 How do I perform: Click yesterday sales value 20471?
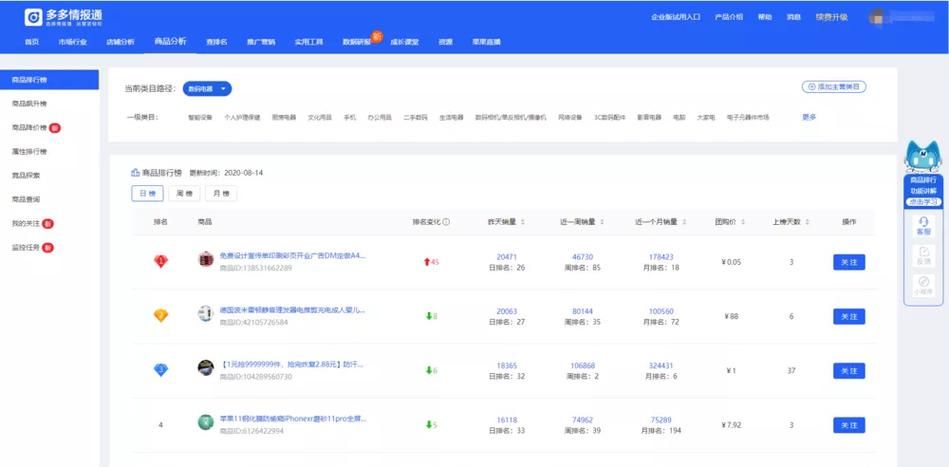[507, 257]
